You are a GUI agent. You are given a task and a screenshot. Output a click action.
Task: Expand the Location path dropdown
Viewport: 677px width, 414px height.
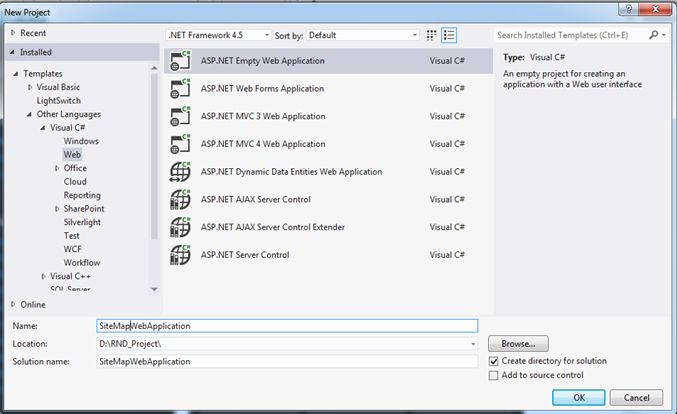tap(472, 344)
